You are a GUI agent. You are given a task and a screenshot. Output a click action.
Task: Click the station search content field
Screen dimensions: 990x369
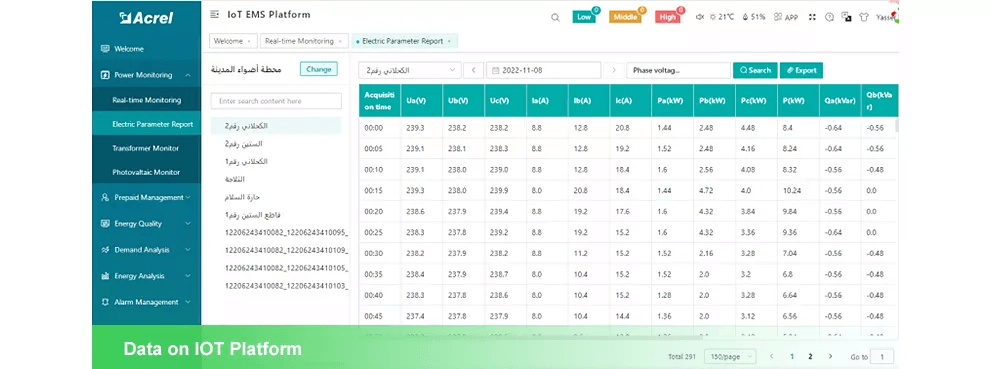click(276, 101)
